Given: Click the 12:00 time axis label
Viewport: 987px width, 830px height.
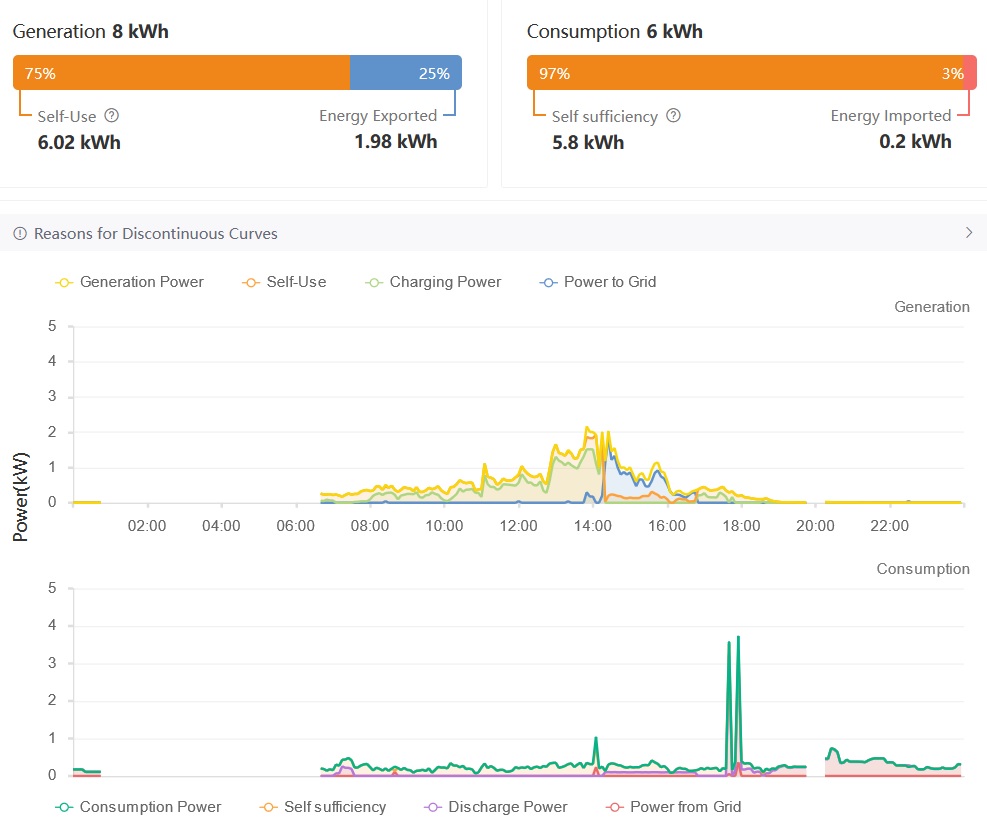Looking at the screenshot, I should pos(519,526).
